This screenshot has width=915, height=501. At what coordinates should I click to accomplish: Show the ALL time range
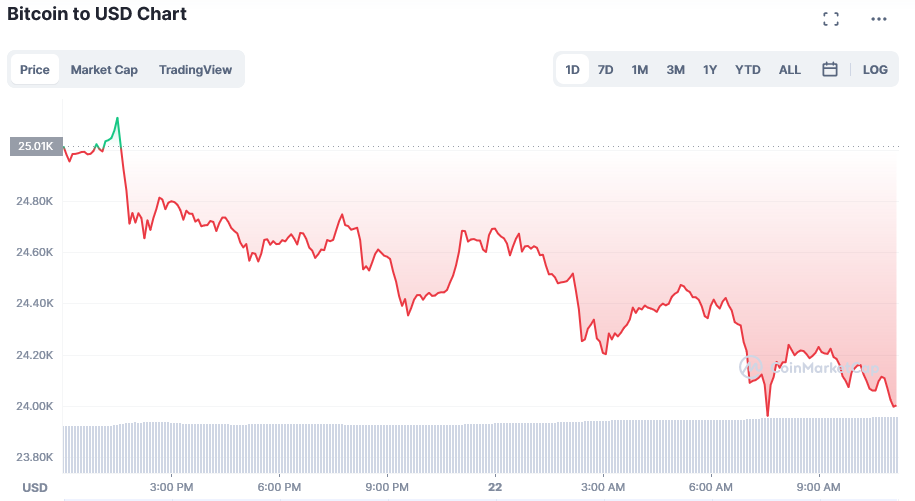click(x=790, y=69)
